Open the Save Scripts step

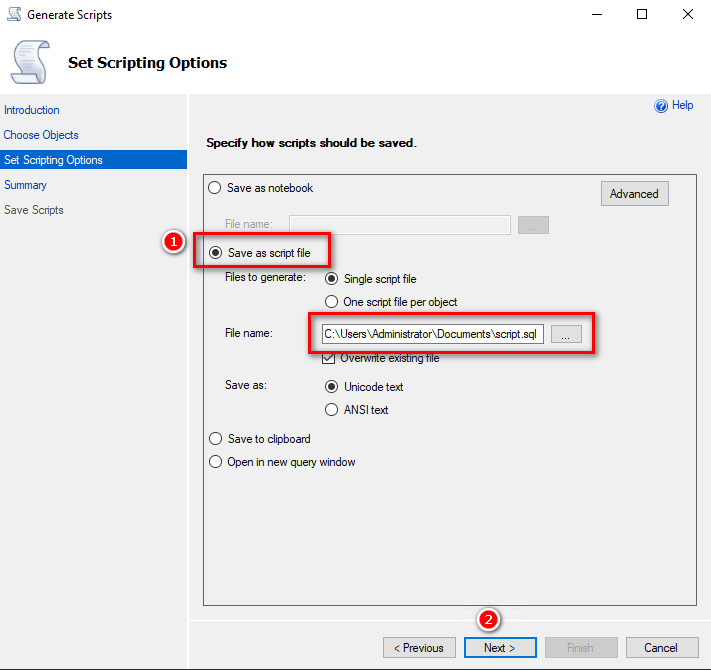[34, 210]
